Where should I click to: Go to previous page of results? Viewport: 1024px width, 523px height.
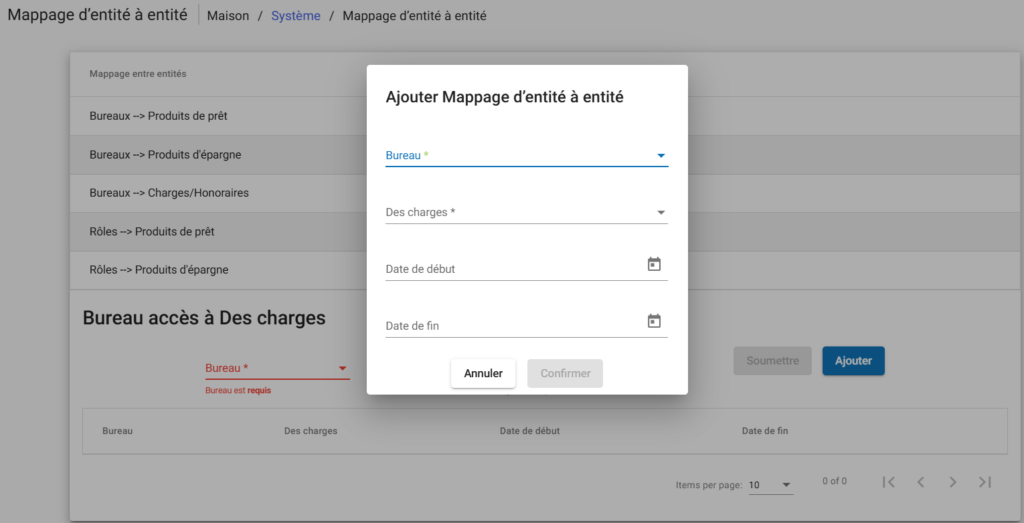coord(920,482)
